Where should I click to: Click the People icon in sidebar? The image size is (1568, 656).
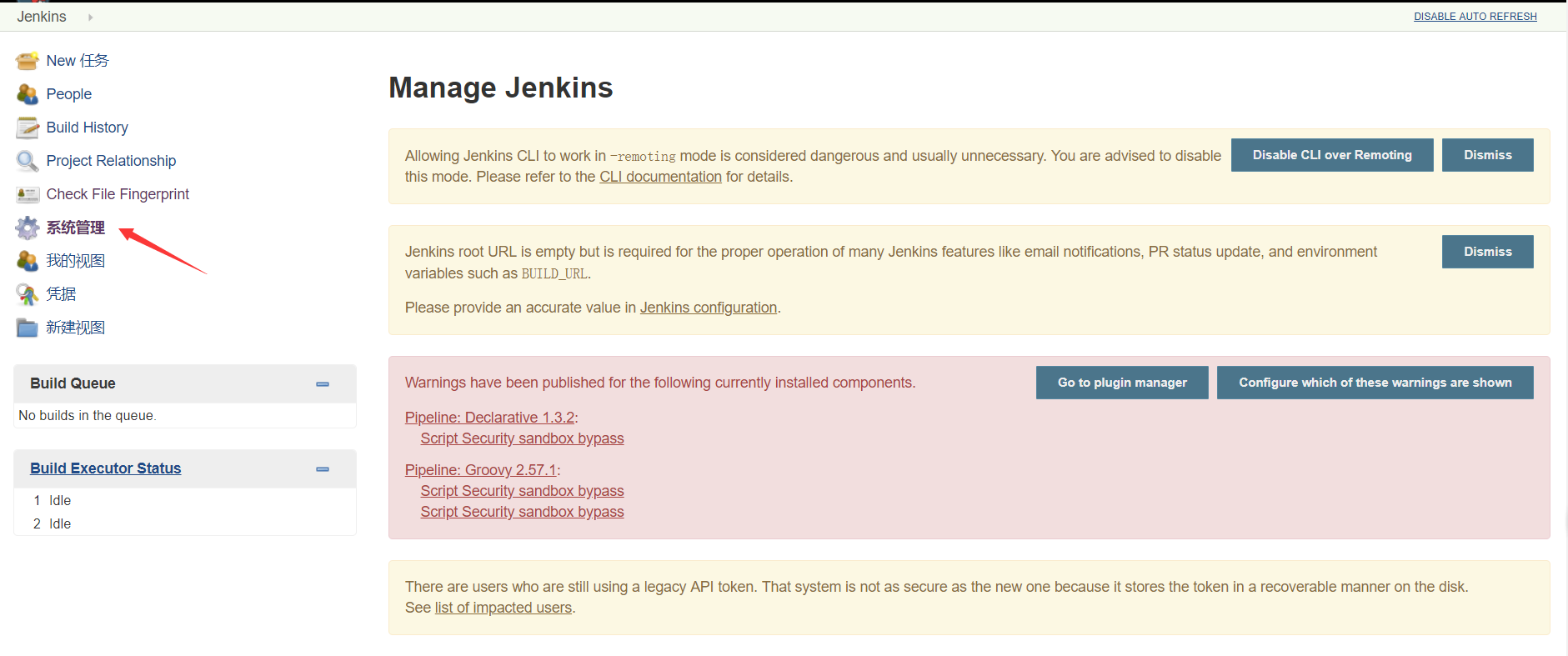[x=28, y=94]
